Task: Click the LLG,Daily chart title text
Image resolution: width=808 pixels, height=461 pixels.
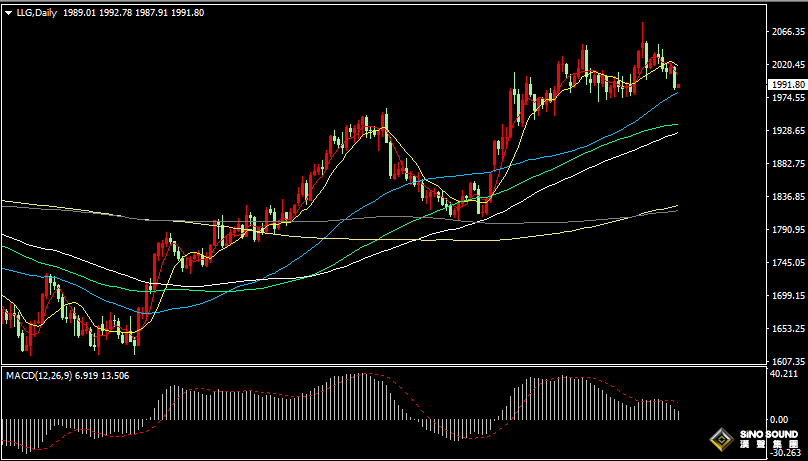Action: click(x=36, y=13)
